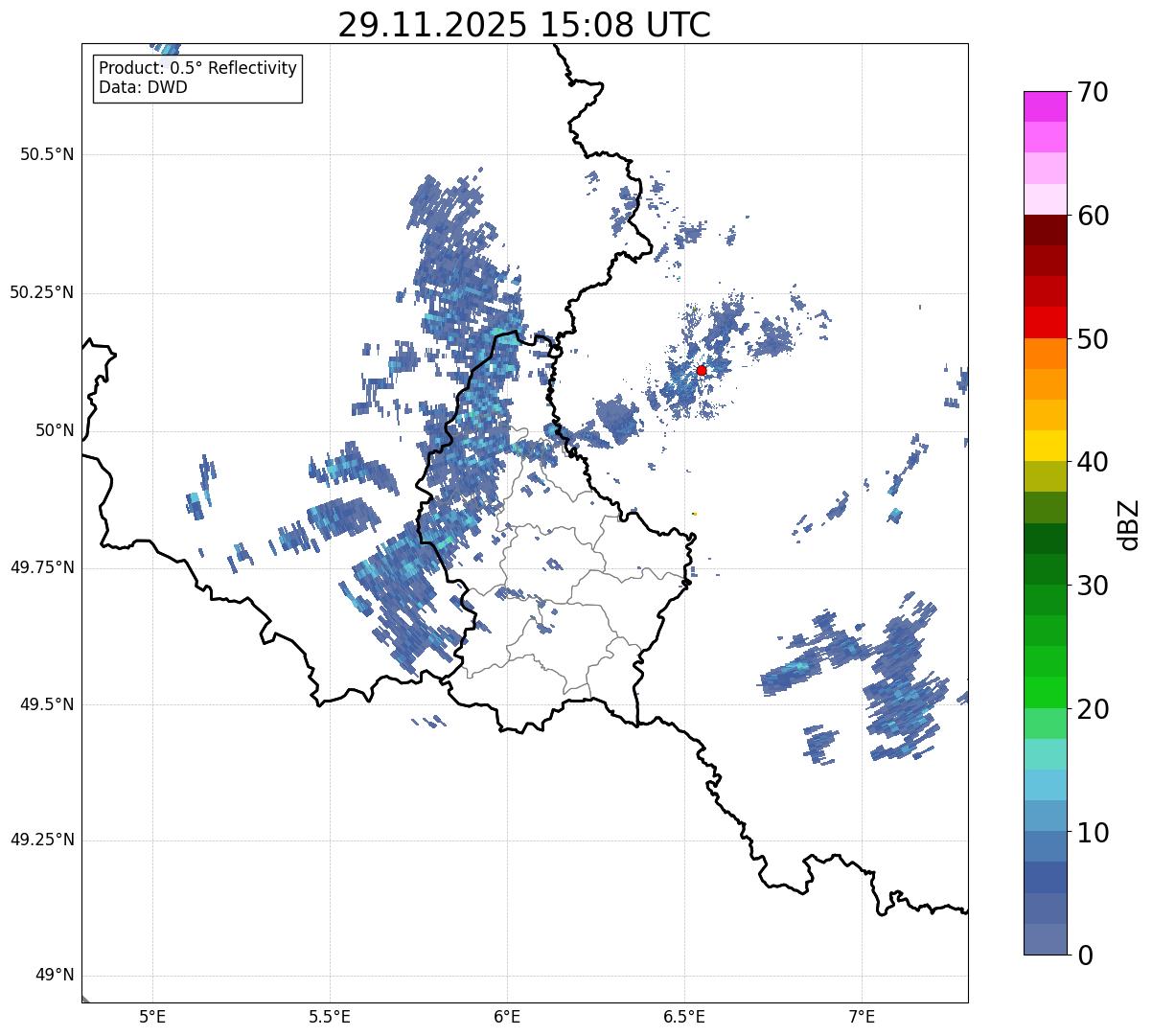This screenshot has height=1036, width=1152.
Task: Click the colorbar tick label 0
Action: 1085,955
